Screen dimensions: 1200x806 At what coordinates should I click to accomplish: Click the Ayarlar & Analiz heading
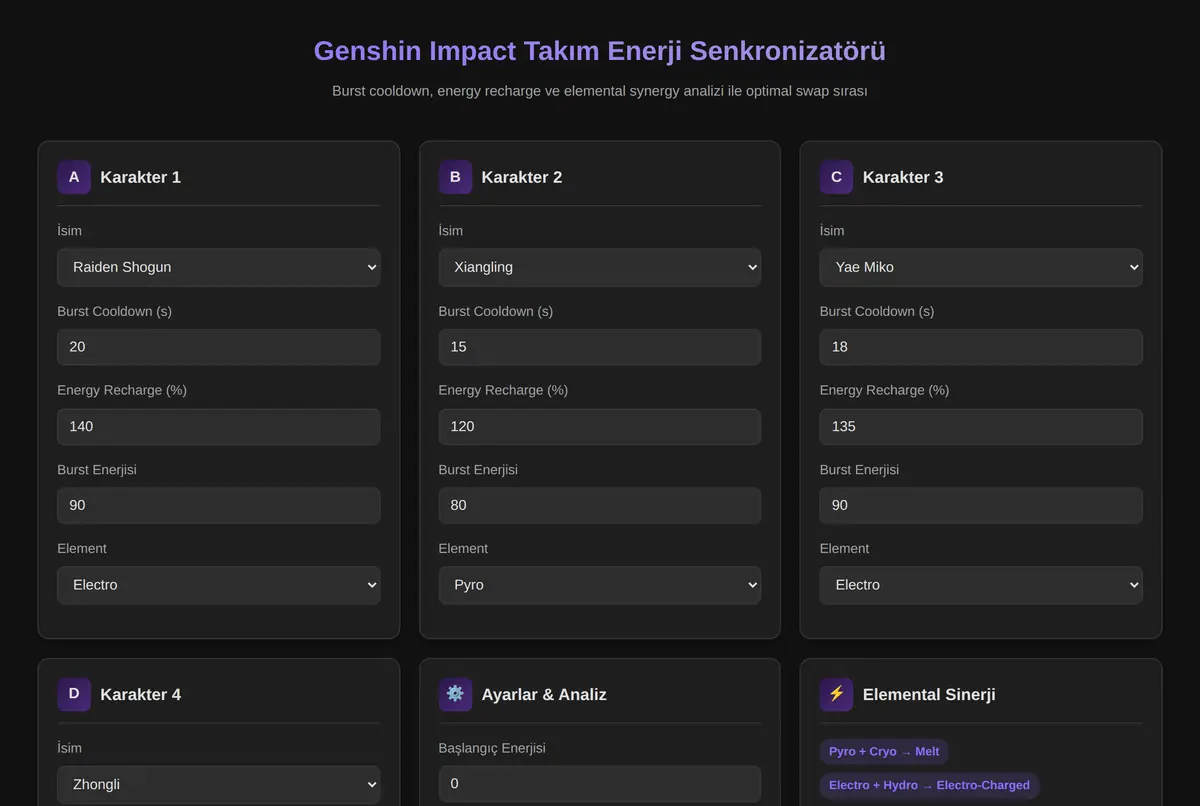click(544, 694)
